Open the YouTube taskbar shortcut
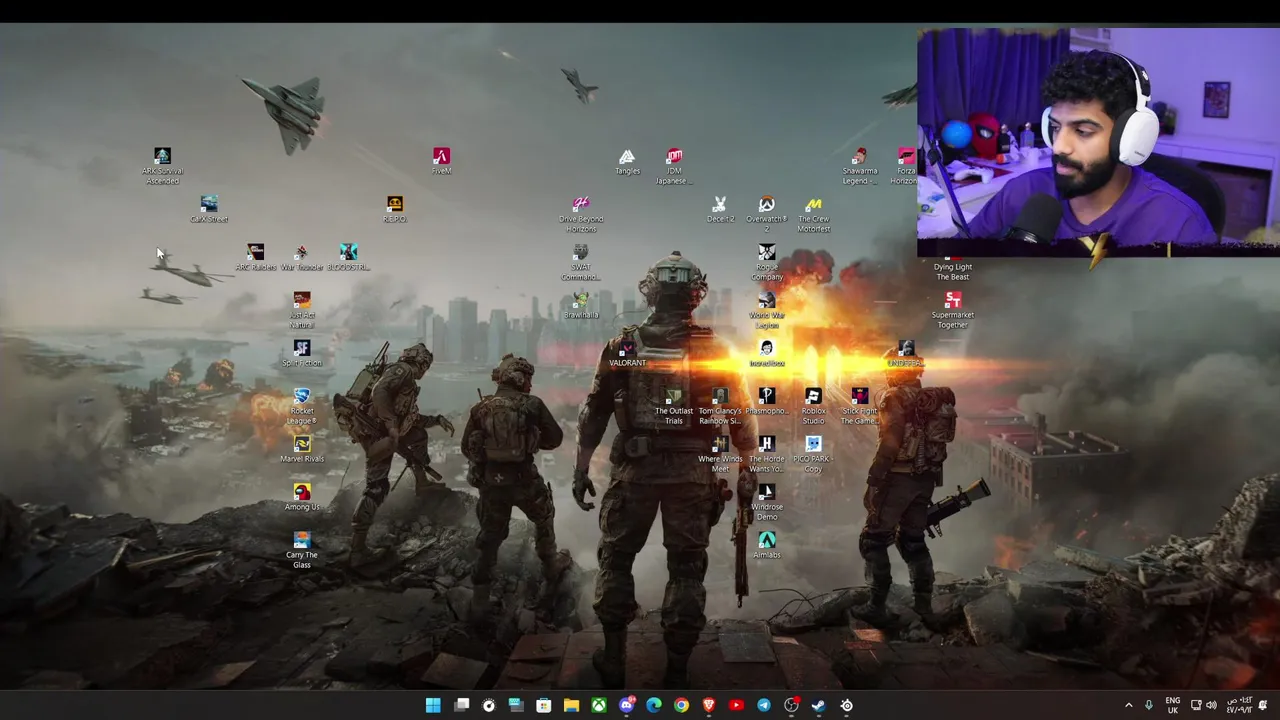Viewport: 1280px width, 720px height. [736, 705]
